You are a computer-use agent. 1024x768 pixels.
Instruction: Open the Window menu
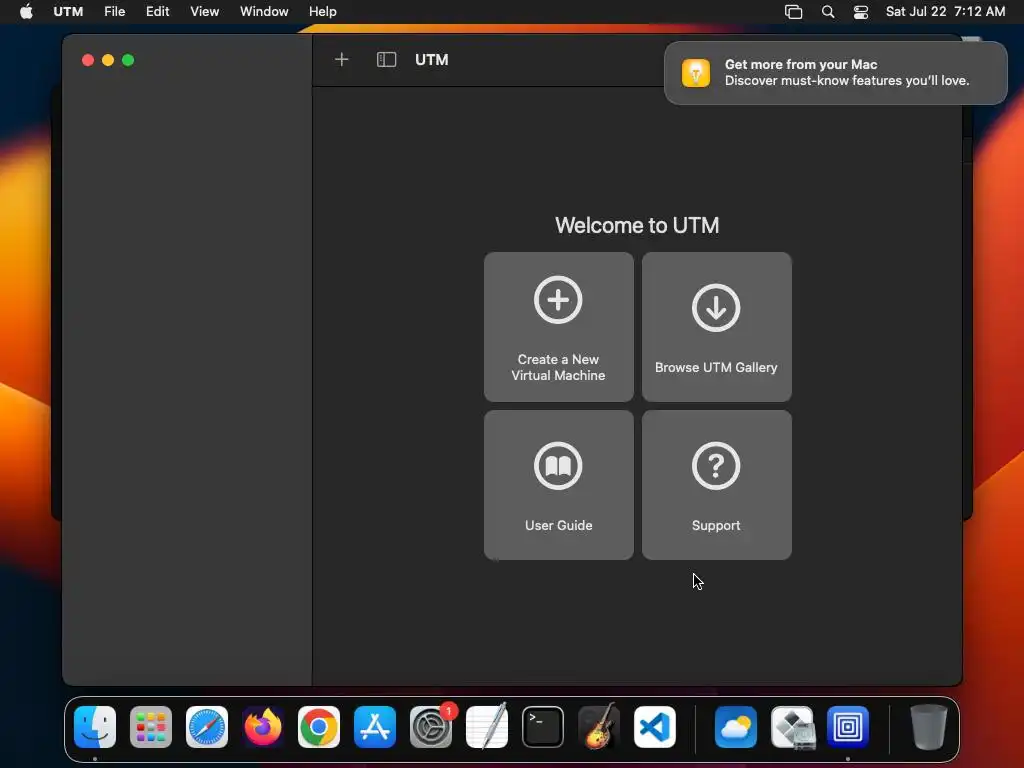click(264, 12)
